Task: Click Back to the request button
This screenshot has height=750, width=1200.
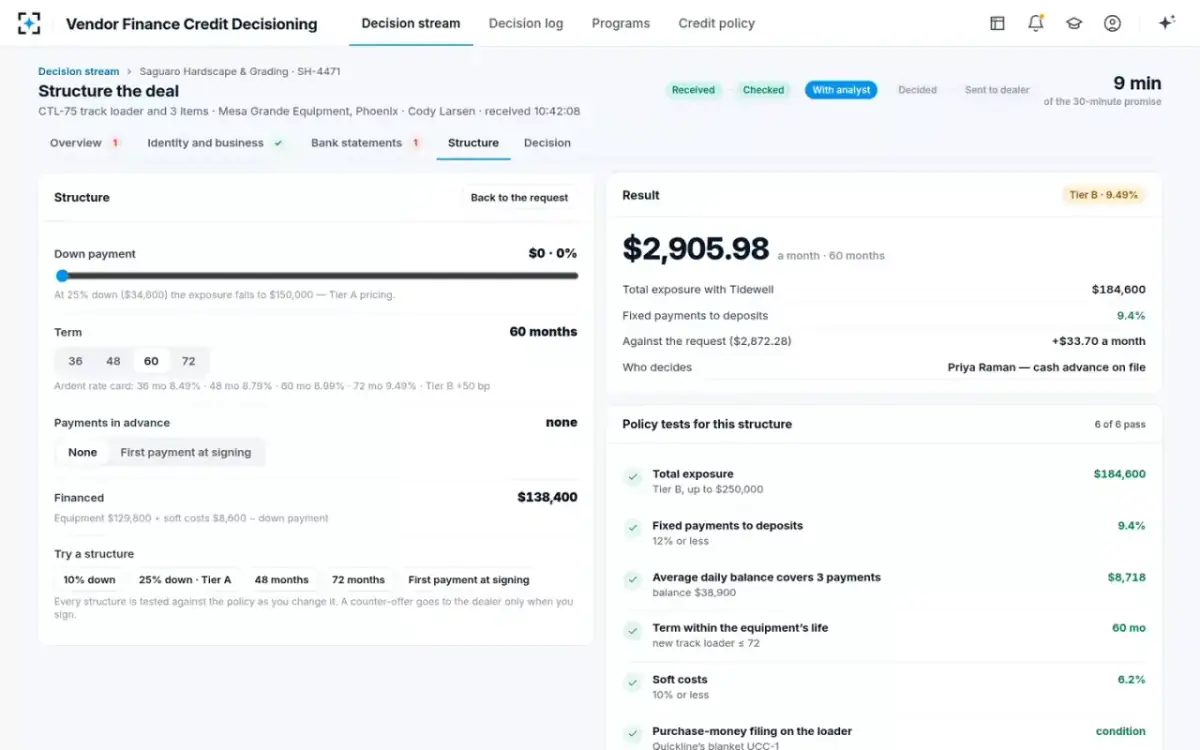Action: (520, 198)
